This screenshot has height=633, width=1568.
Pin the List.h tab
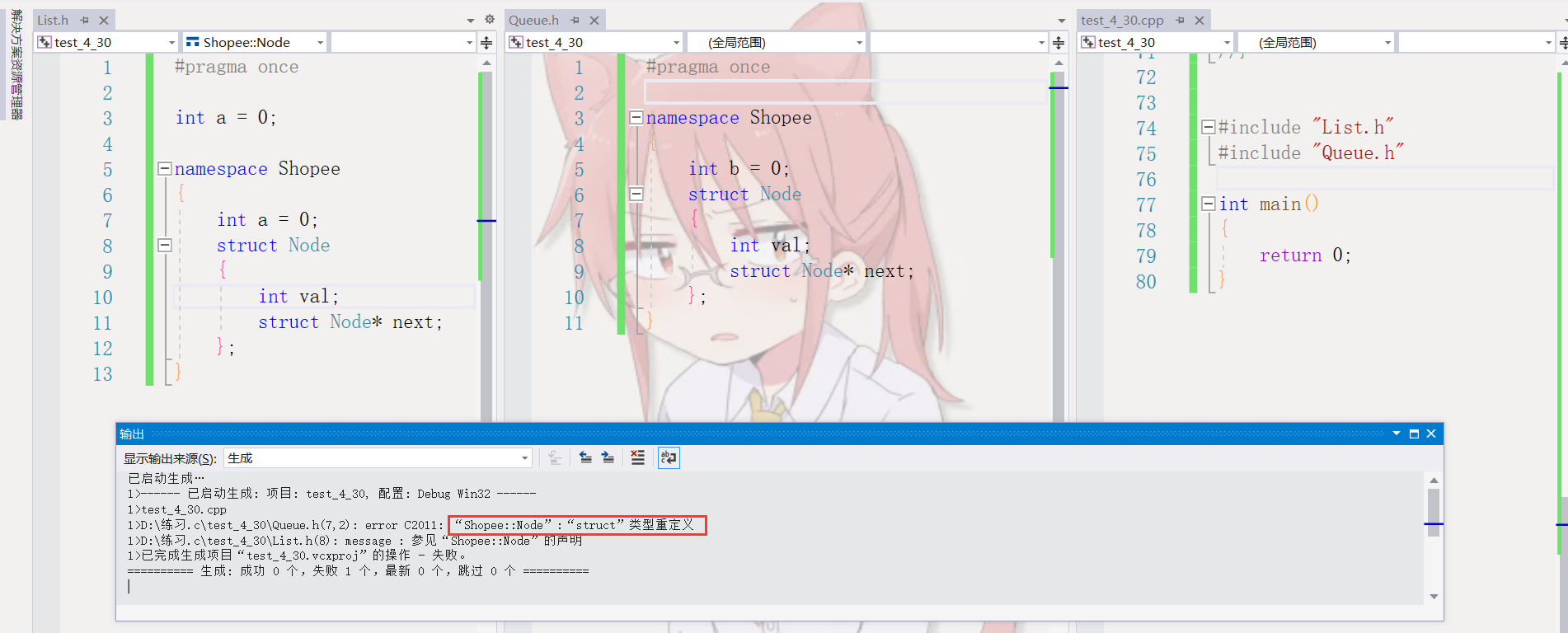click(x=84, y=20)
